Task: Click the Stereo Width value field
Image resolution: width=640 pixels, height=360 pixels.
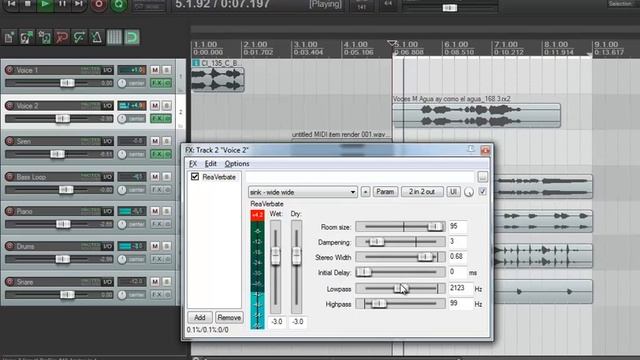Action: 458,257
